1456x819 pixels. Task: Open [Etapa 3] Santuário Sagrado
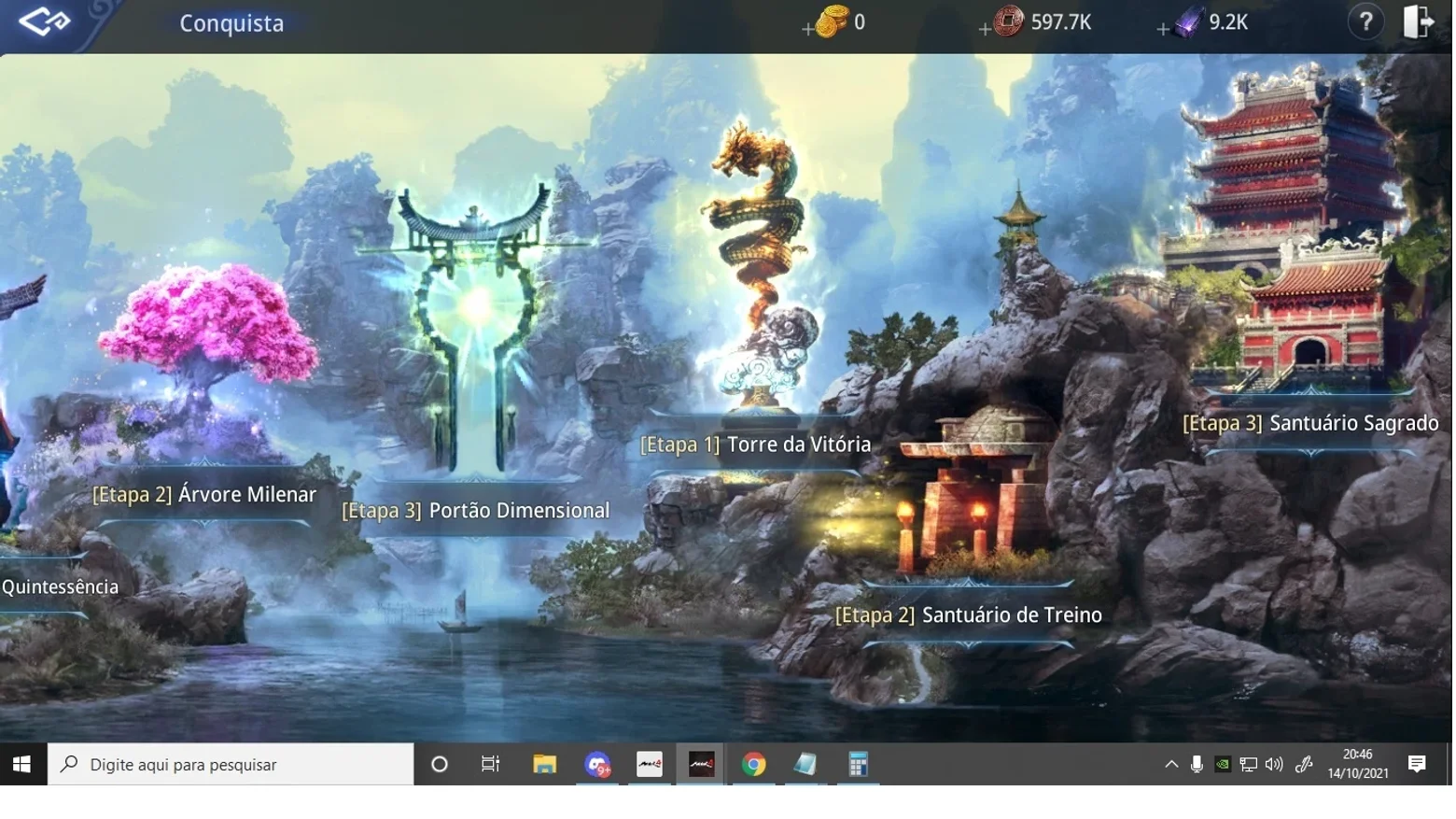[1310, 423]
